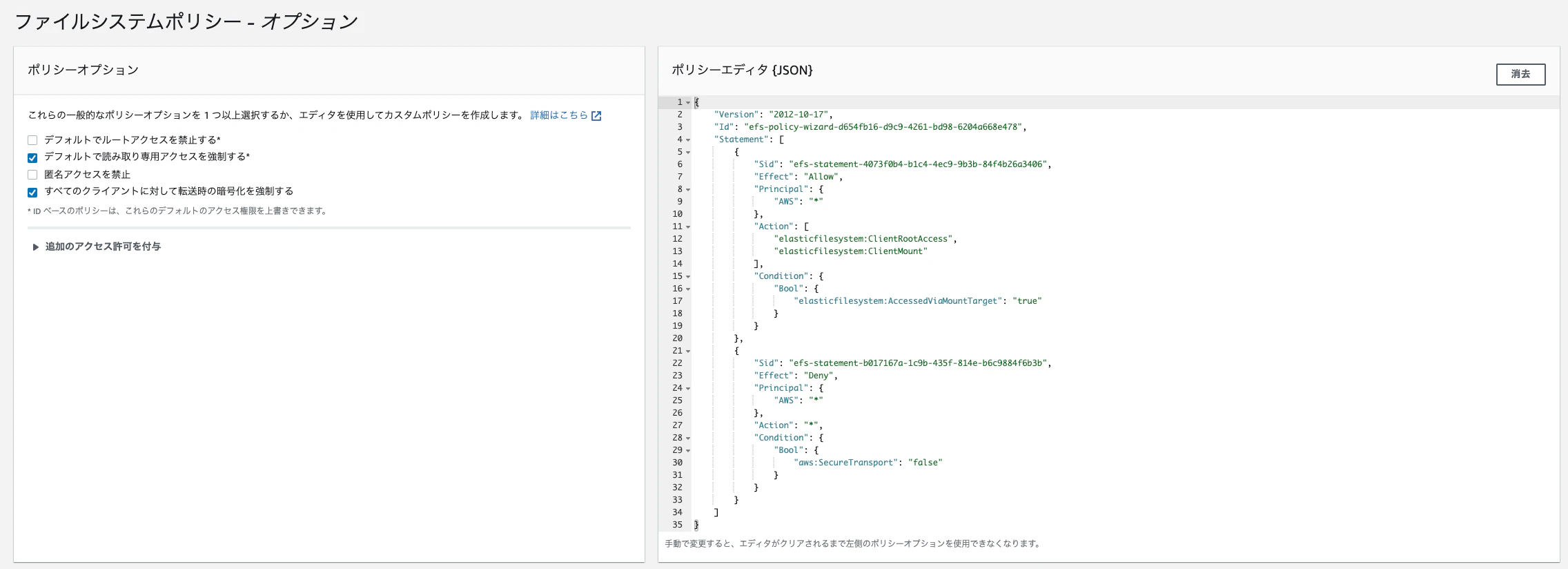Click the ポリシーオプション panel heading
The image size is (1568, 569).
pyautogui.click(x=83, y=70)
